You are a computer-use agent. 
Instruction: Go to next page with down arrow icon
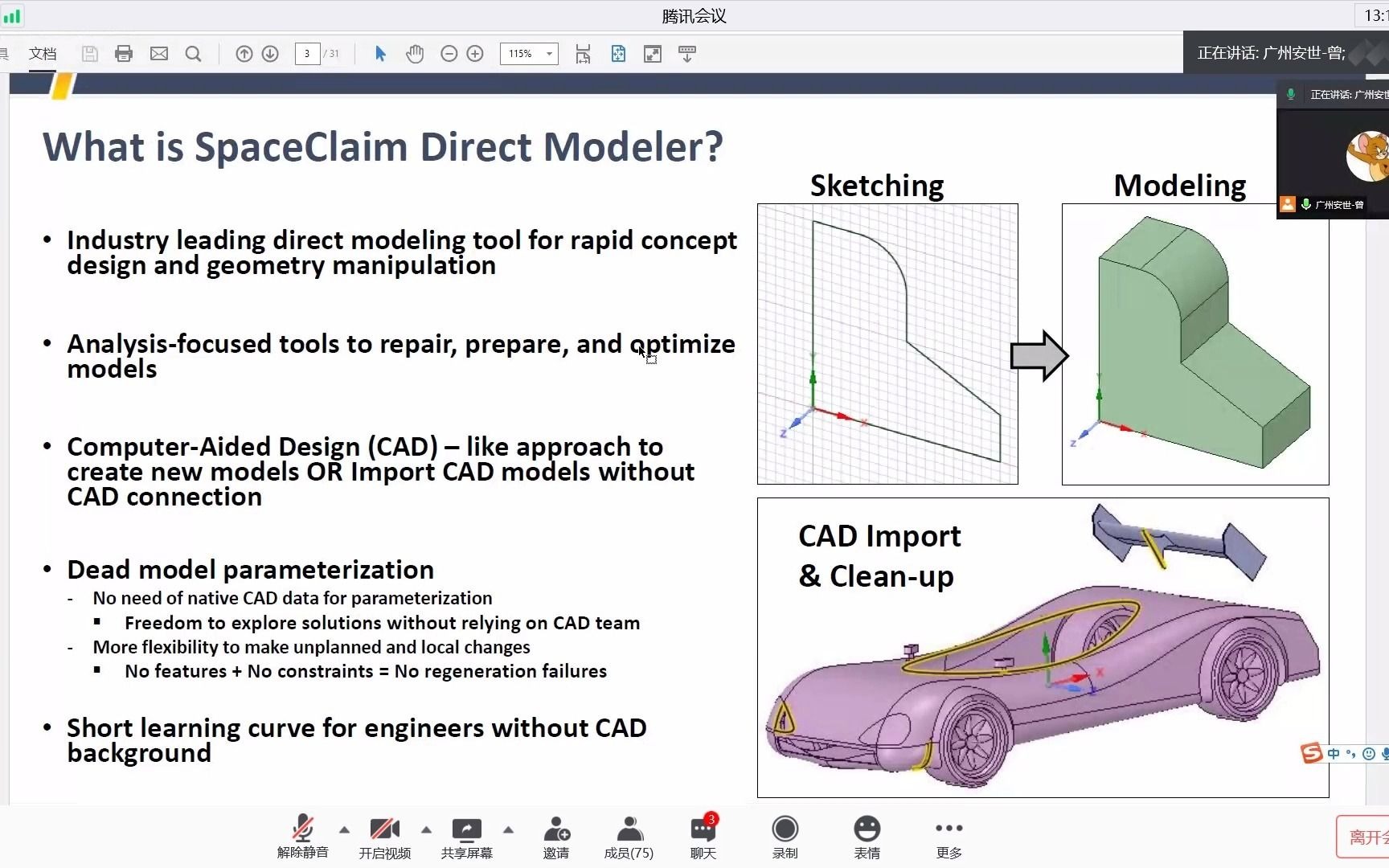coord(270,54)
